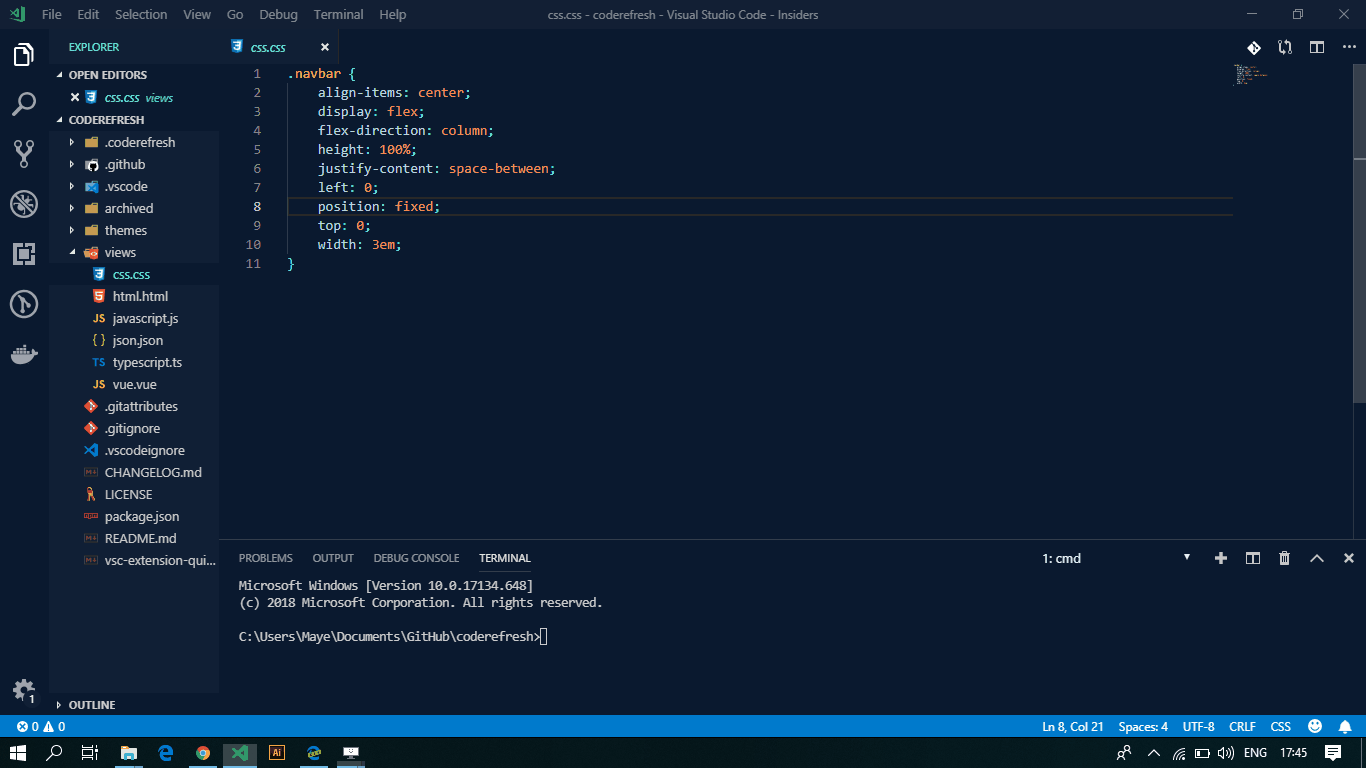Open the Terminal menu
The width and height of the screenshot is (1366, 768).
(338, 14)
